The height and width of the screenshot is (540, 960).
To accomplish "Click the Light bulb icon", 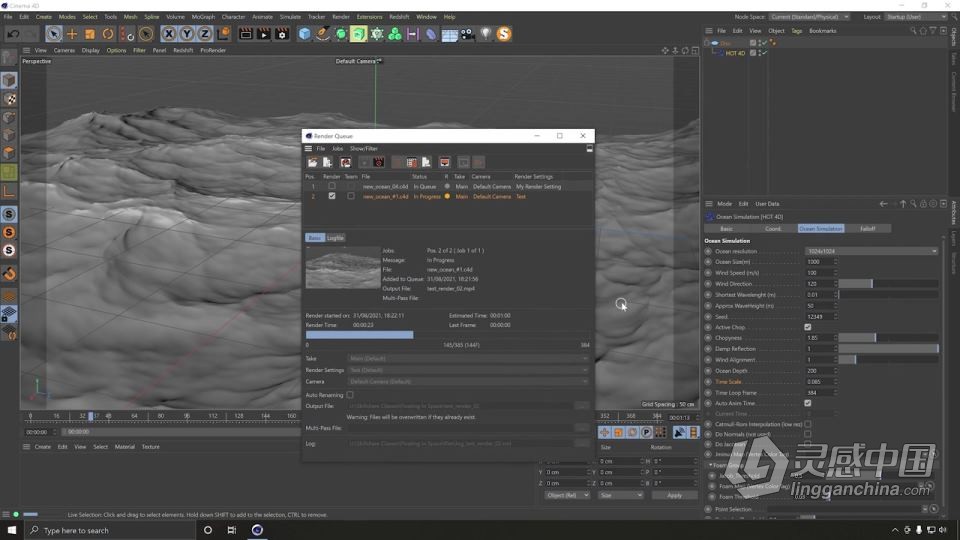I will 486,34.
